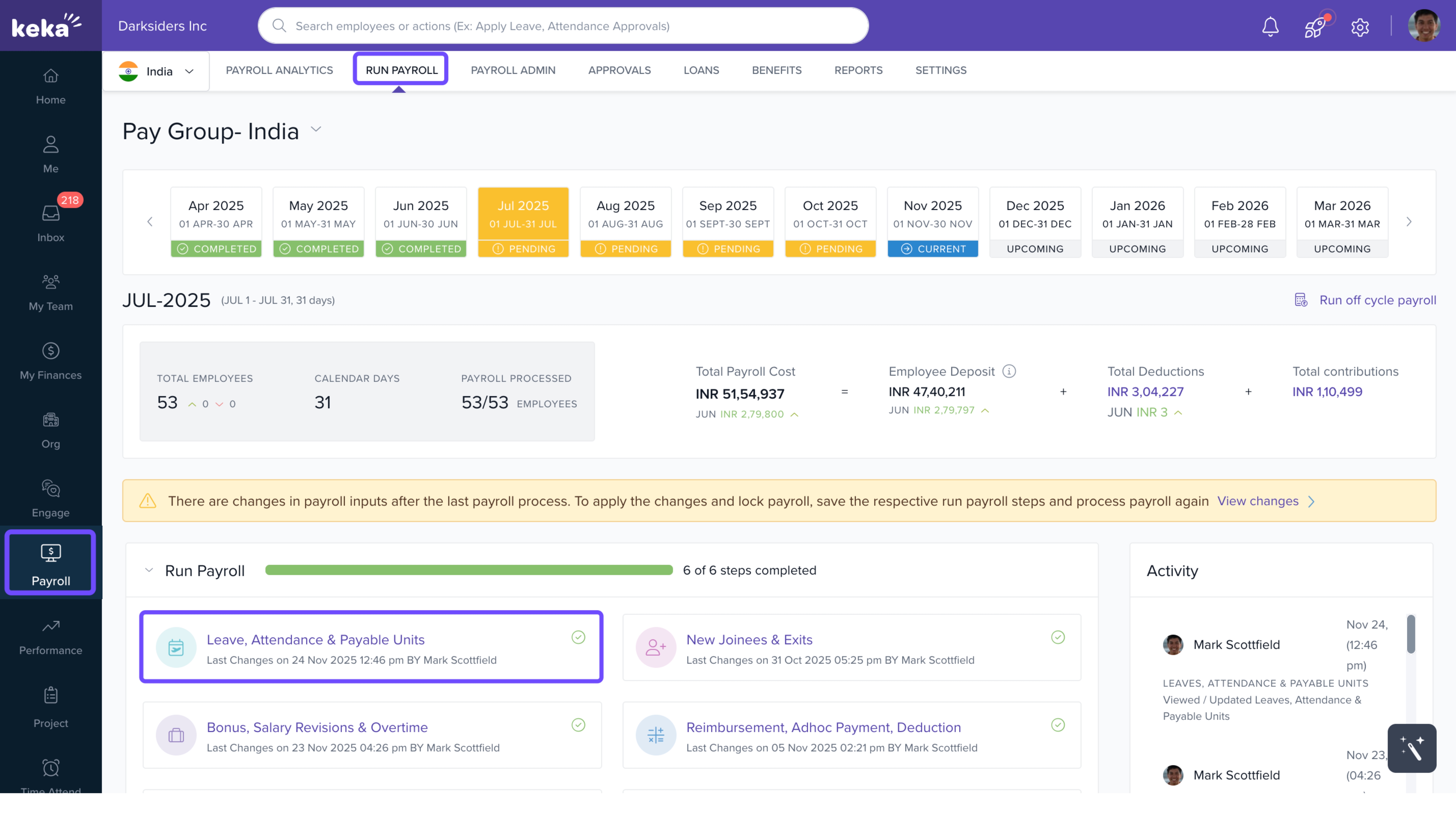
Task: Click checkmark on New Joinees & Exits
Action: pyautogui.click(x=1058, y=637)
